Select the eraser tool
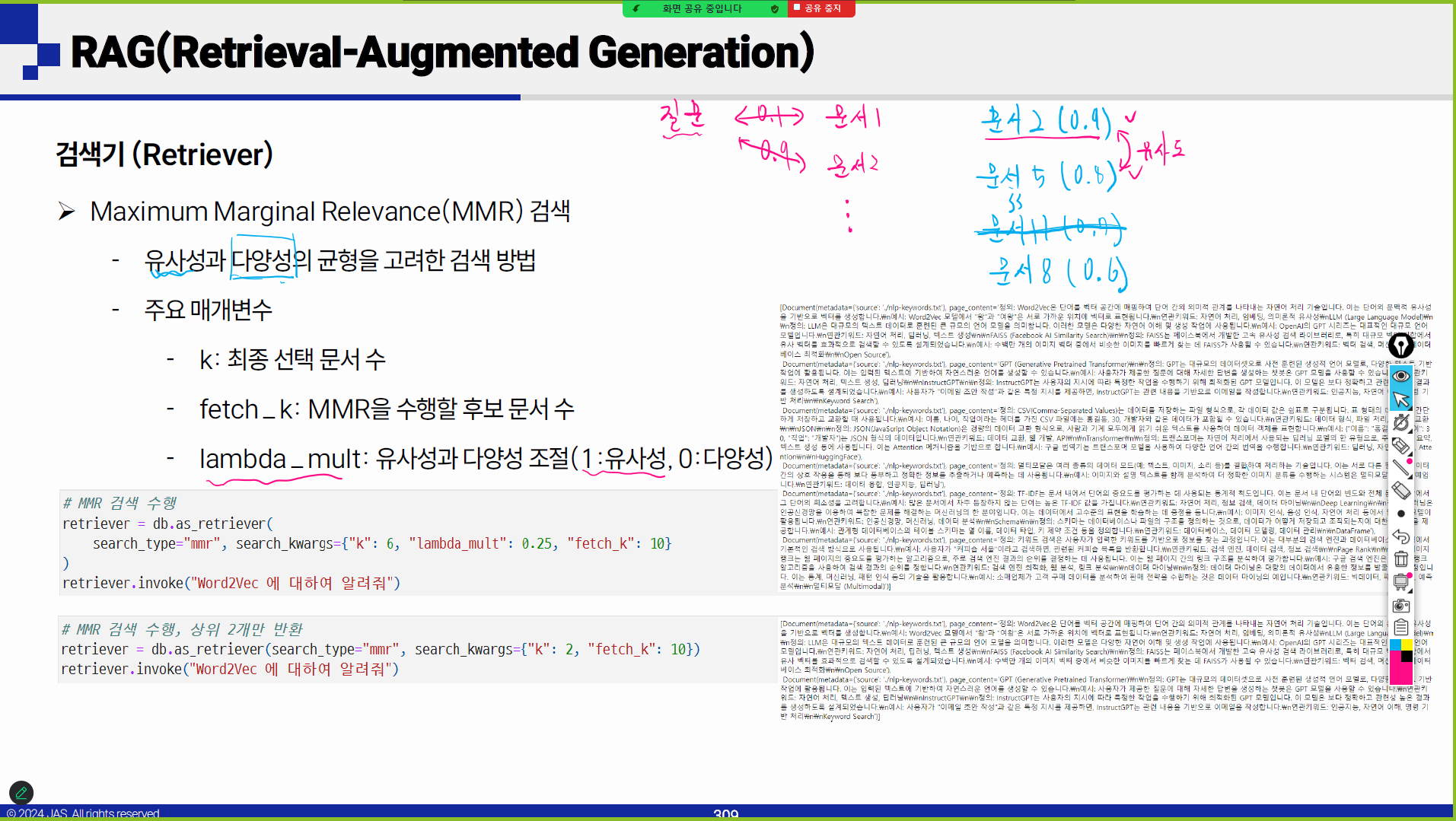Screen dimensions: 1456x821 1400,491
